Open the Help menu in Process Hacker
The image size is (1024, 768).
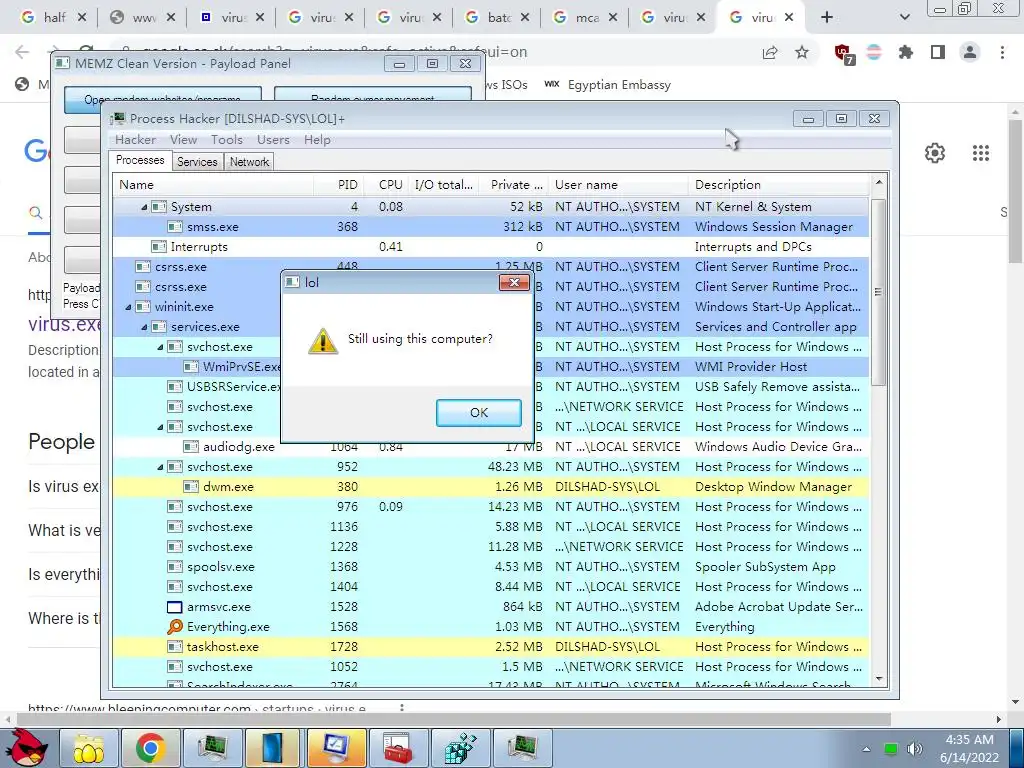coord(317,140)
